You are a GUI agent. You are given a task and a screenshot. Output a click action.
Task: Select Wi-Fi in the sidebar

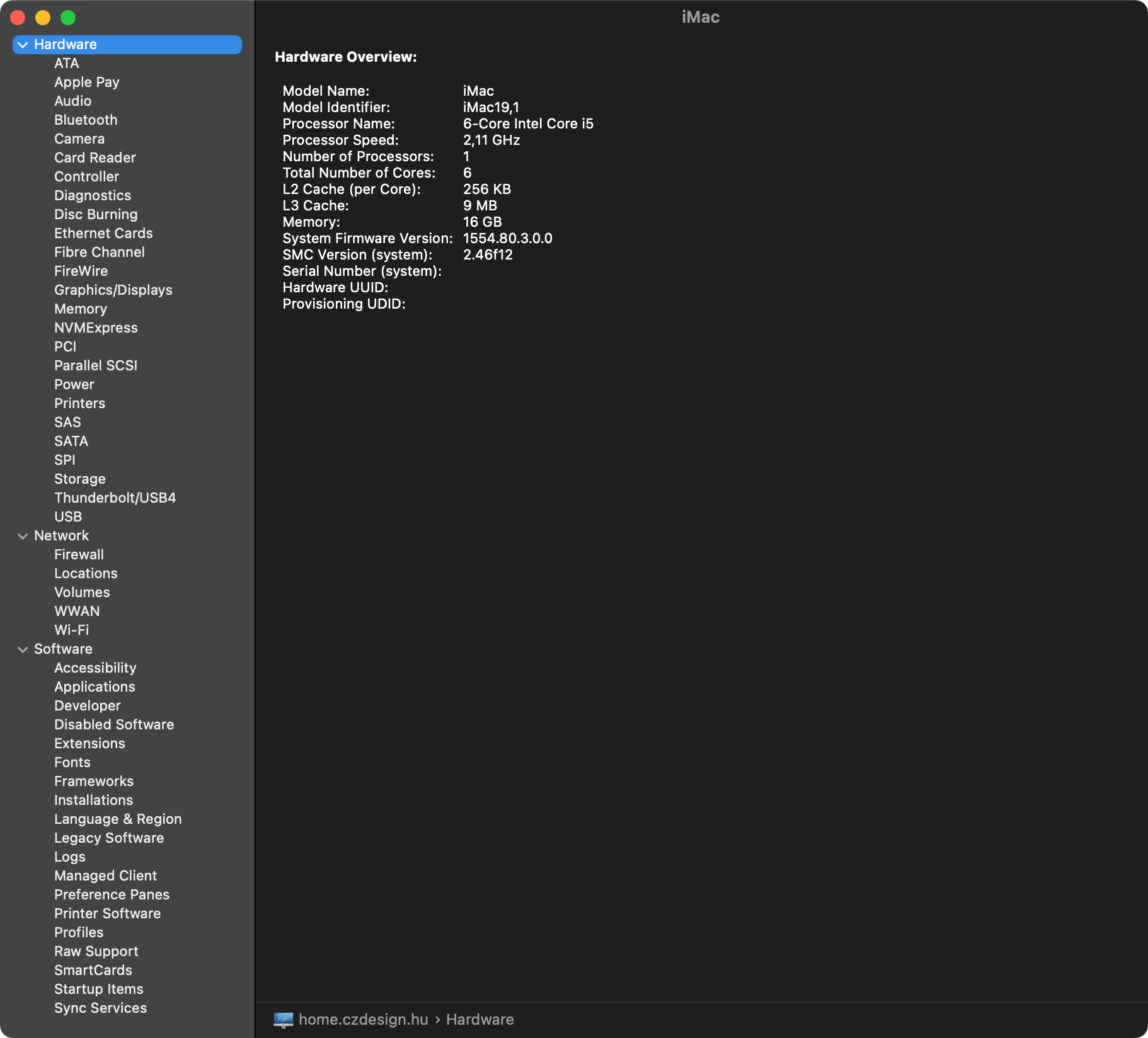click(x=71, y=630)
